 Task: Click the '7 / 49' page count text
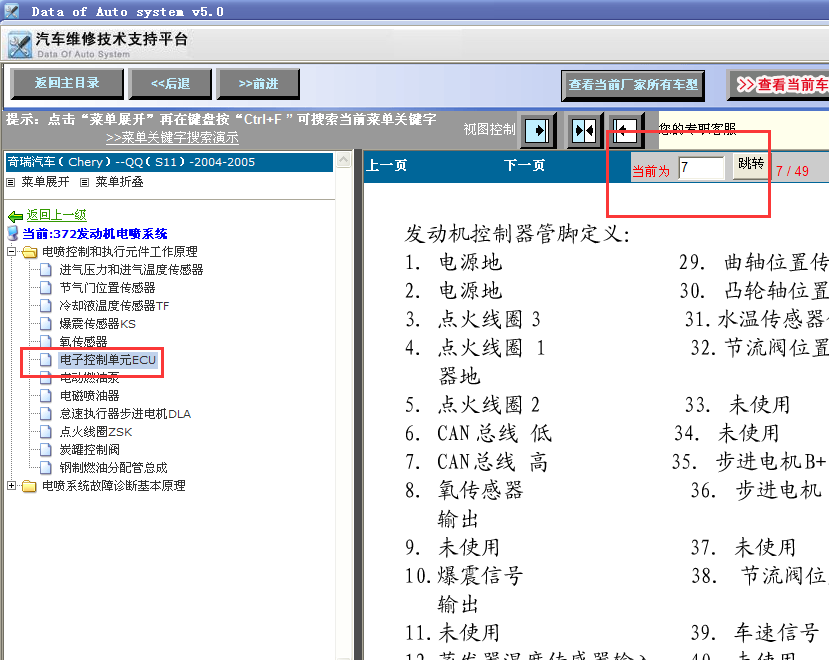pos(792,171)
